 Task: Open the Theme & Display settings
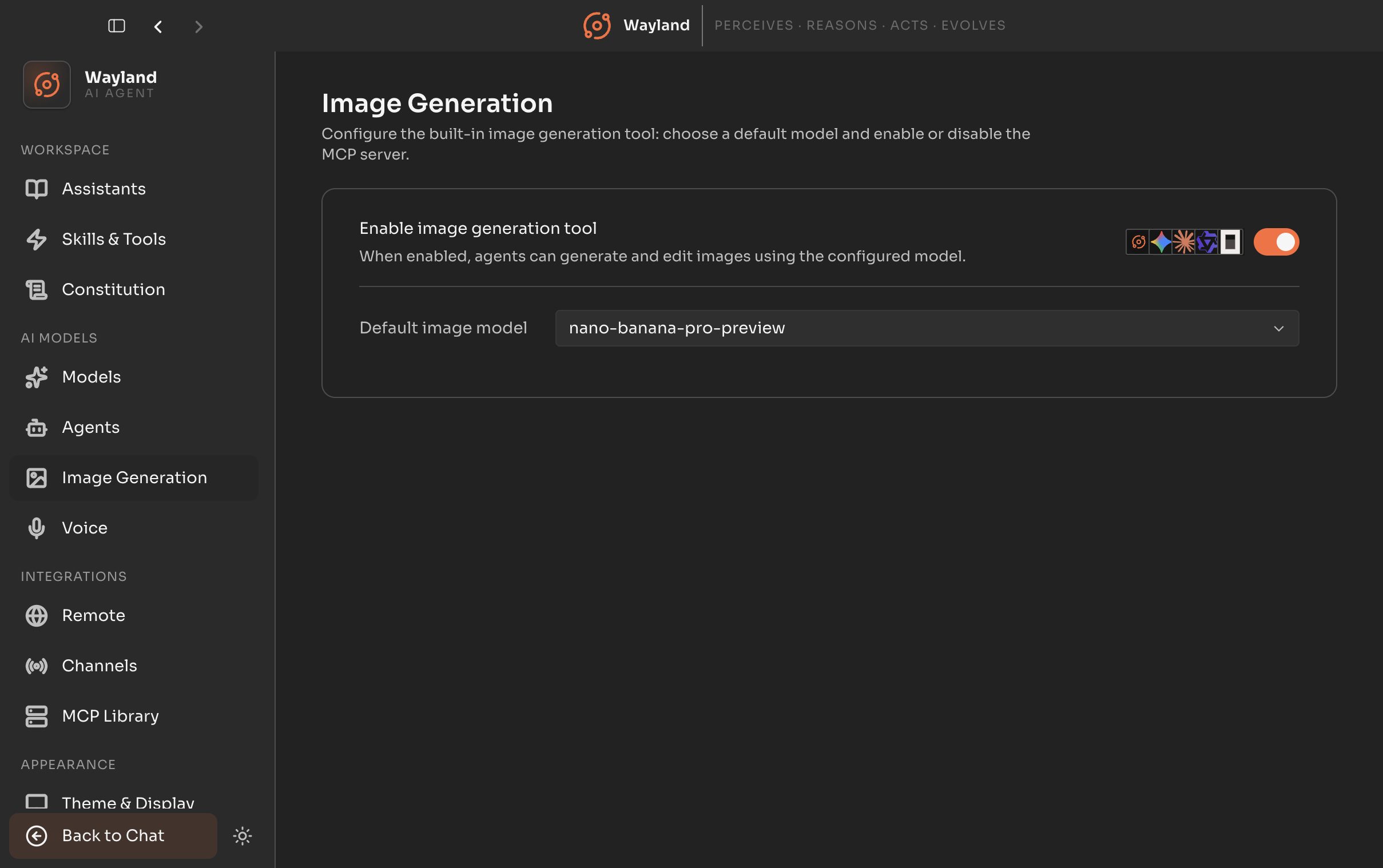coord(134,802)
